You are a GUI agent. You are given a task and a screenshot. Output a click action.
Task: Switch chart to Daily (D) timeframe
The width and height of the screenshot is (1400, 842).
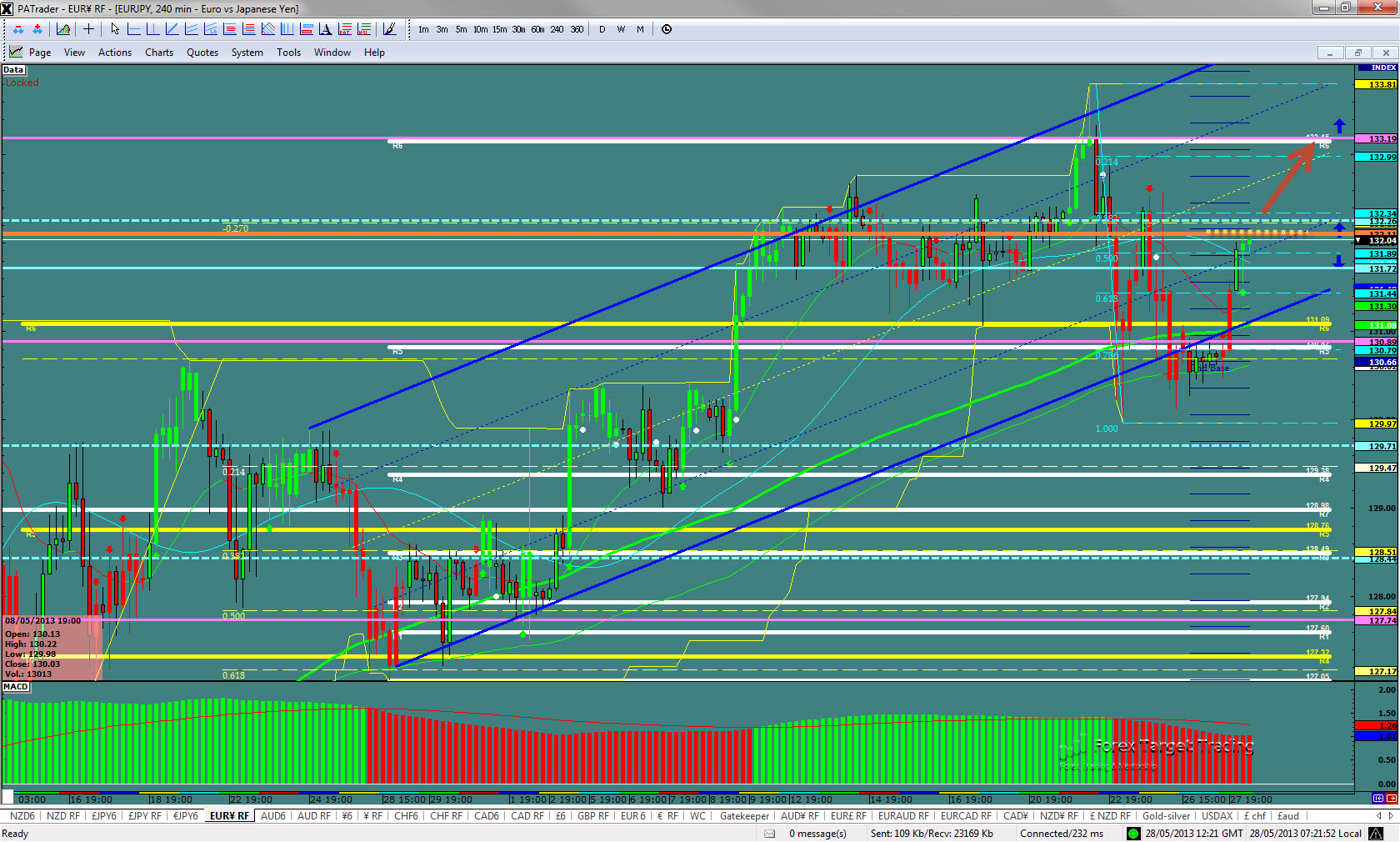pos(602,29)
